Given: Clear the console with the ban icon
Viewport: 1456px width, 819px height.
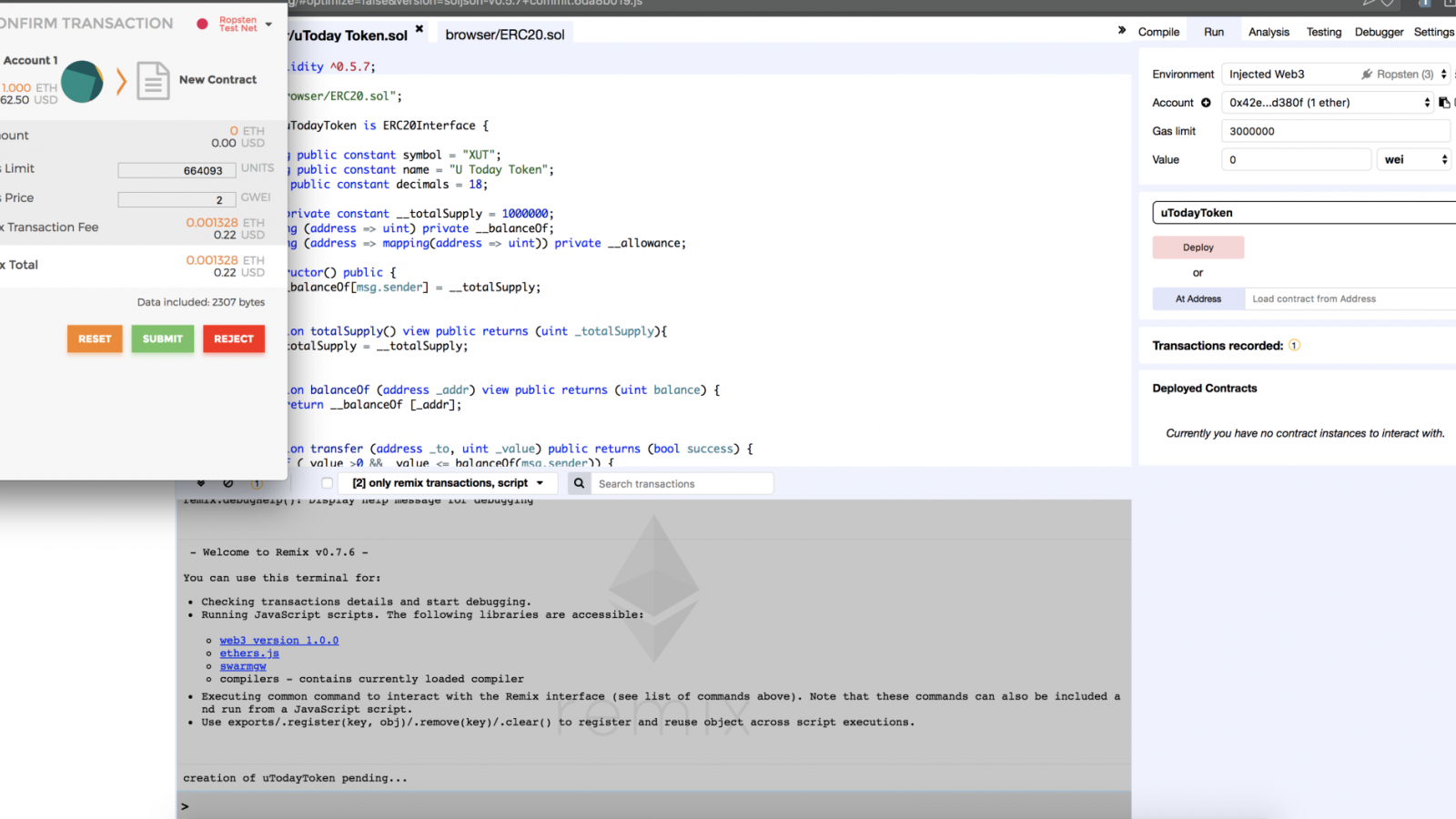Looking at the screenshot, I should [228, 483].
